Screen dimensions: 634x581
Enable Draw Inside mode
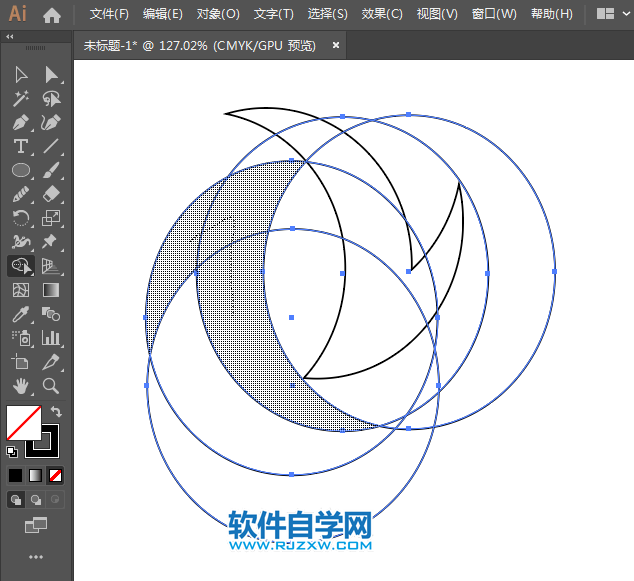pyautogui.click(x=55, y=500)
